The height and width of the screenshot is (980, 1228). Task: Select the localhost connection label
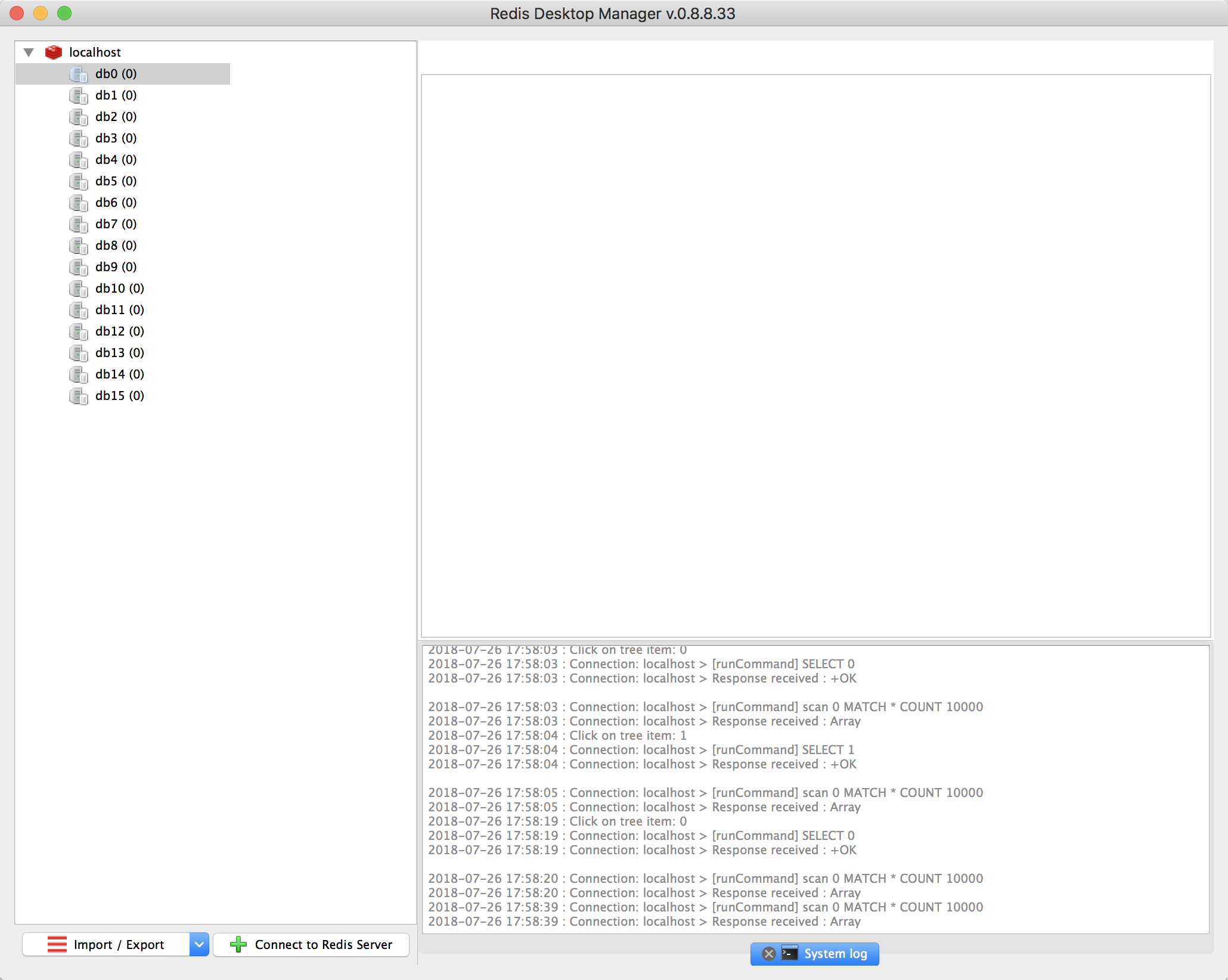95,52
